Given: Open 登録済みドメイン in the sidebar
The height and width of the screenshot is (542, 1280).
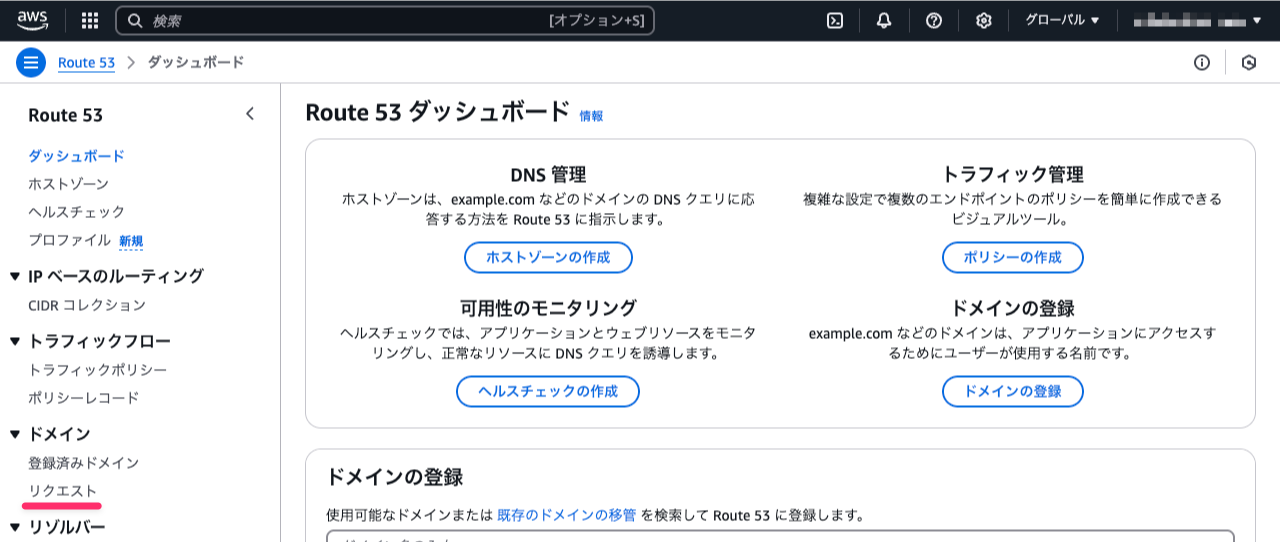Looking at the screenshot, I should click(x=83, y=463).
